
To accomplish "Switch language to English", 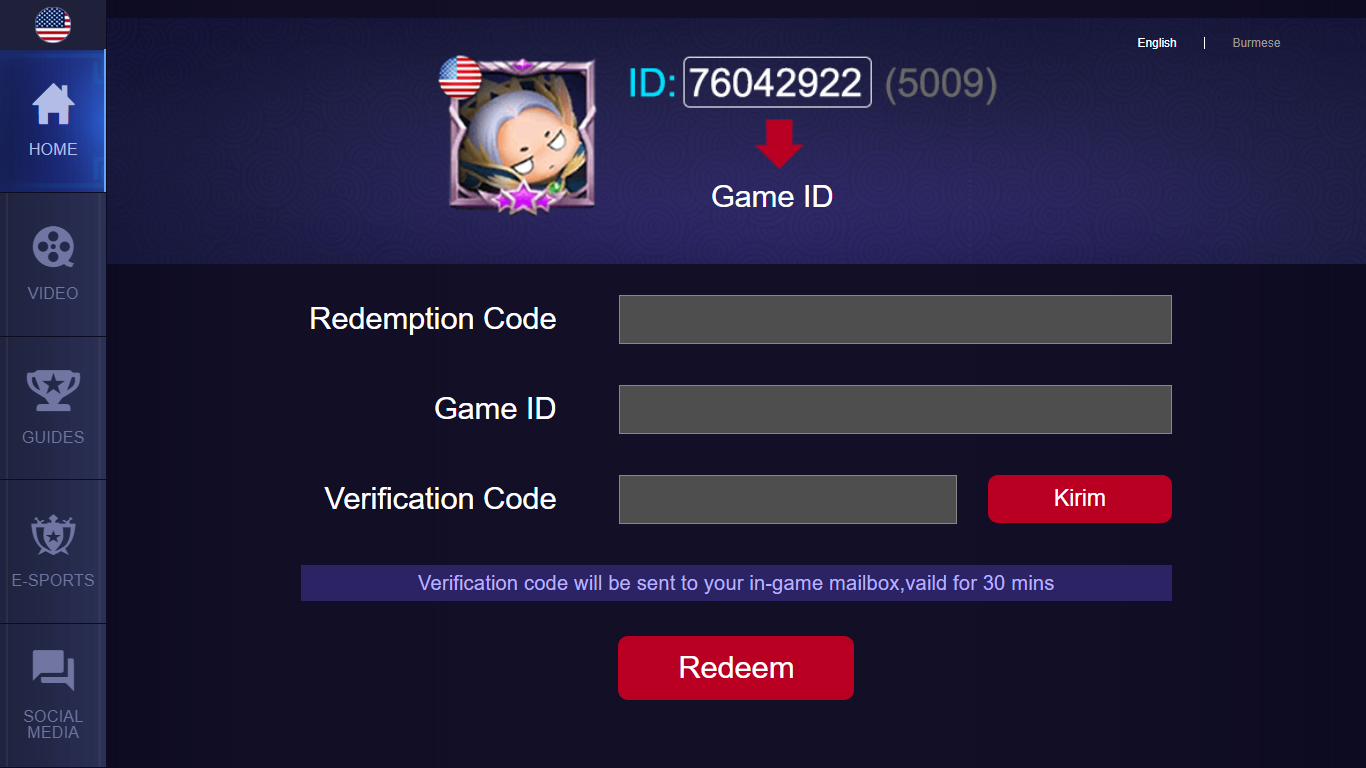I will click(1157, 43).
